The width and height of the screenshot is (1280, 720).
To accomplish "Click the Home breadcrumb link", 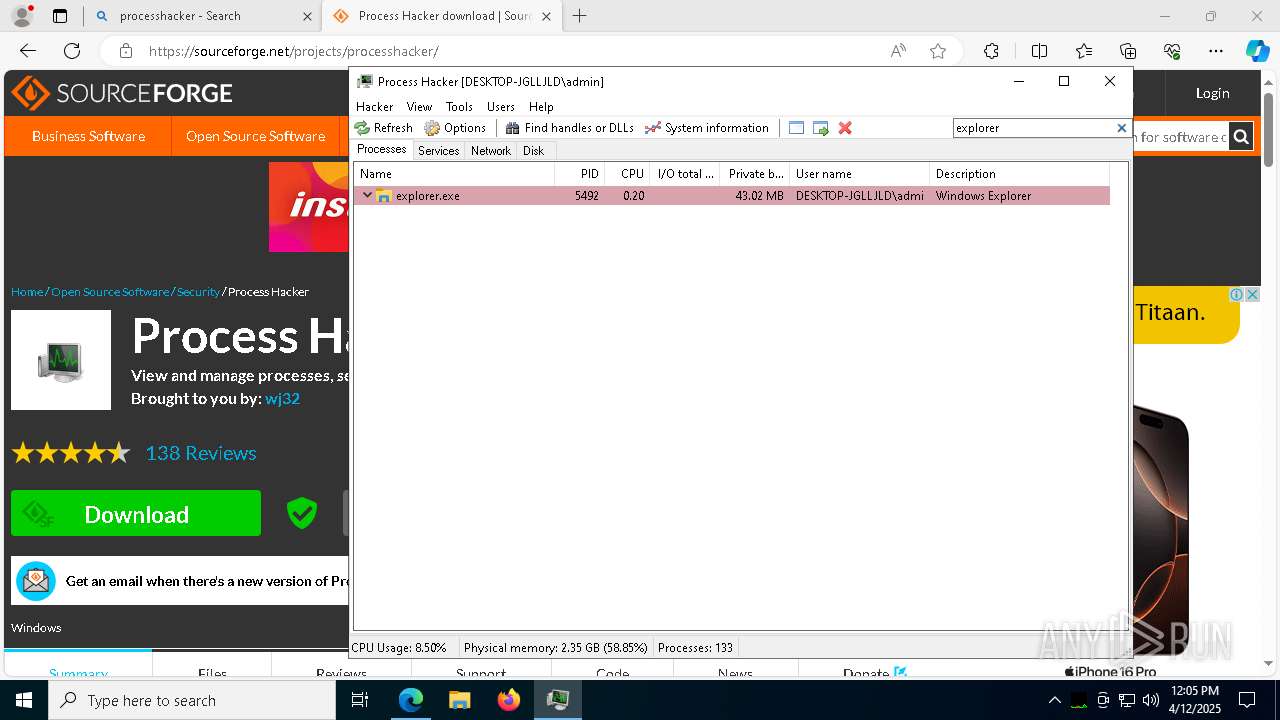I will click(x=27, y=292).
